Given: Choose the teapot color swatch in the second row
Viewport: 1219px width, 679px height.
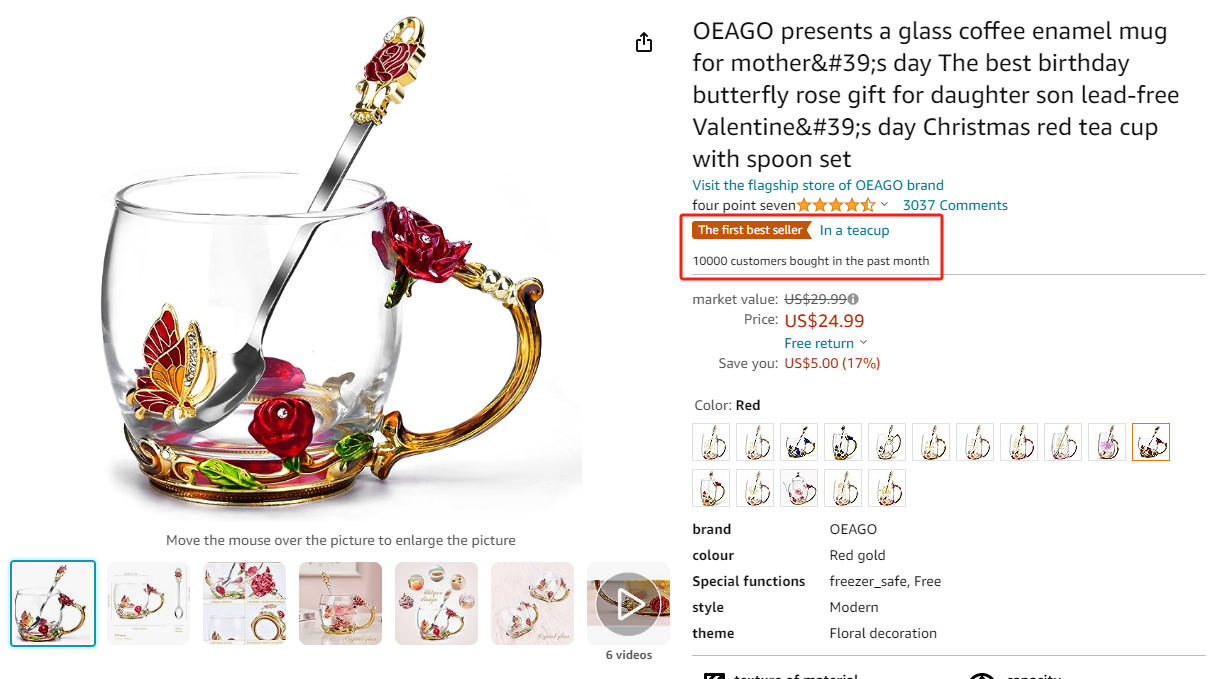Looking at the screenshot, I should coord(799,488).
